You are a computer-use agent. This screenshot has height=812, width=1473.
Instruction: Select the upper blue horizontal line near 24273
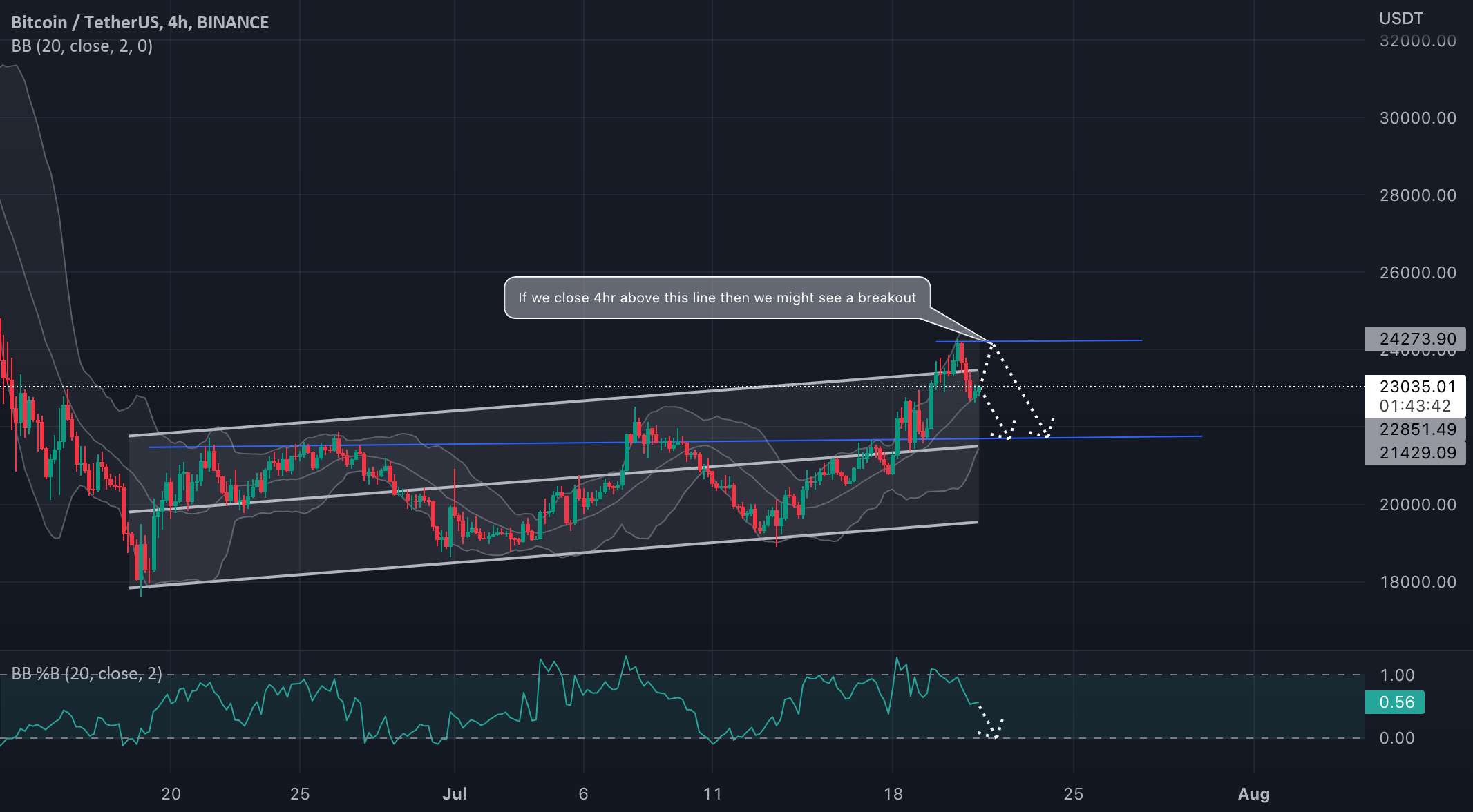click(x=1038, y=341)
